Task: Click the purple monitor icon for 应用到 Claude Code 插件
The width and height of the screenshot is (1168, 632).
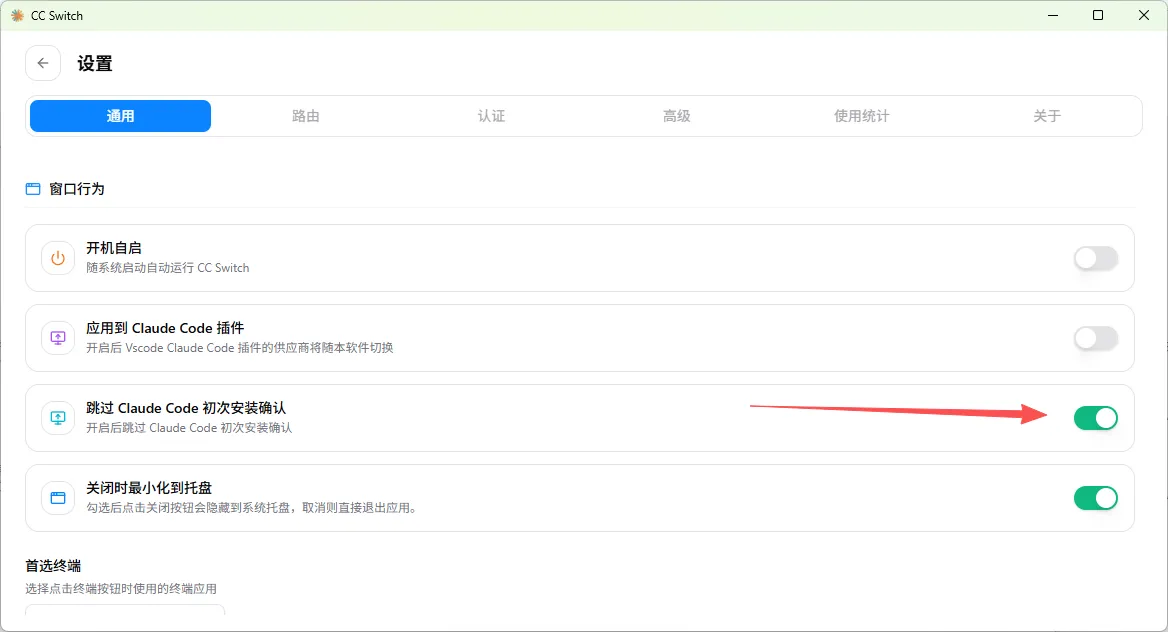Action: pyautogui.click(x=57, y=338)
